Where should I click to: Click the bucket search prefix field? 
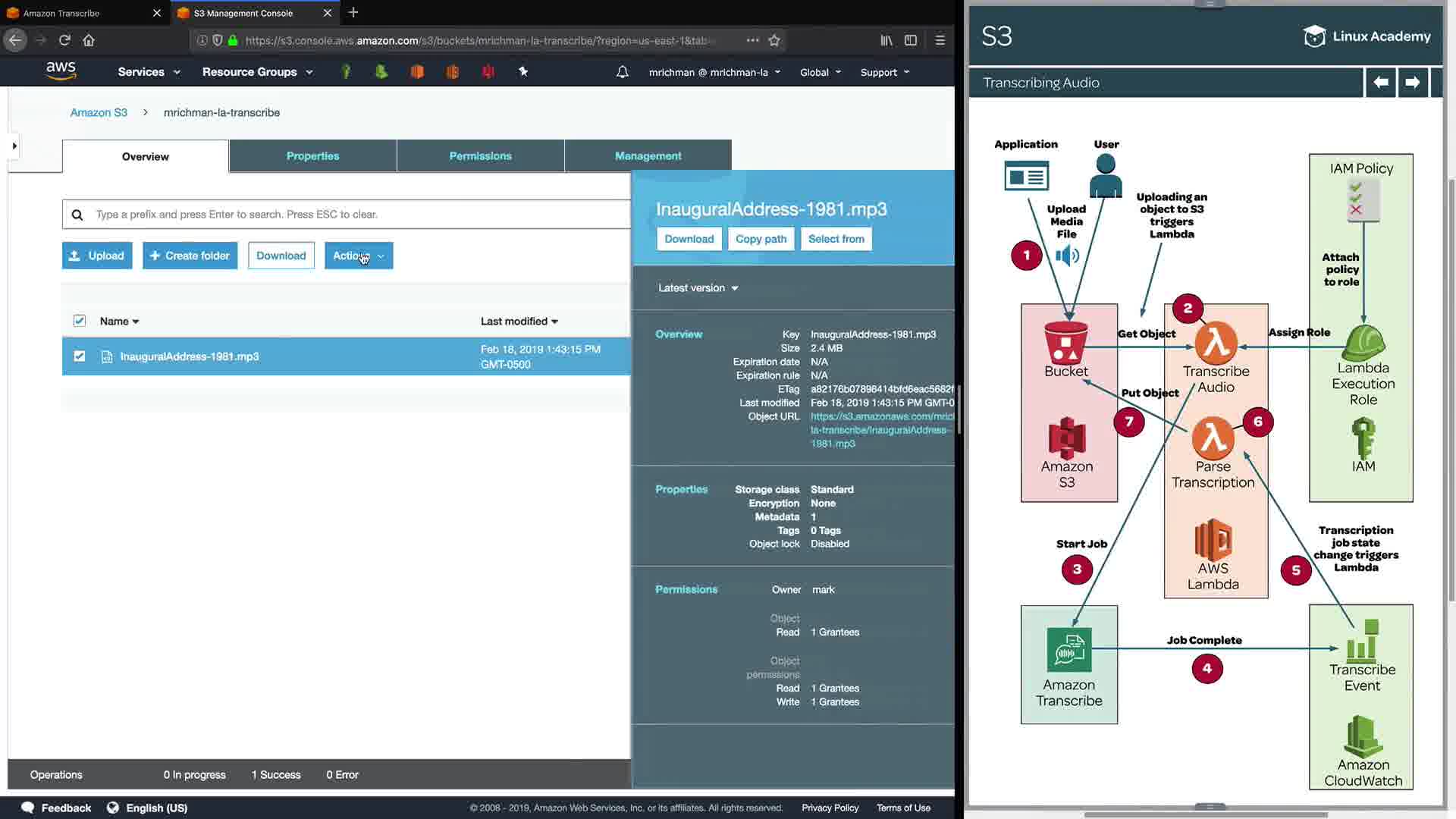[356, 215]
